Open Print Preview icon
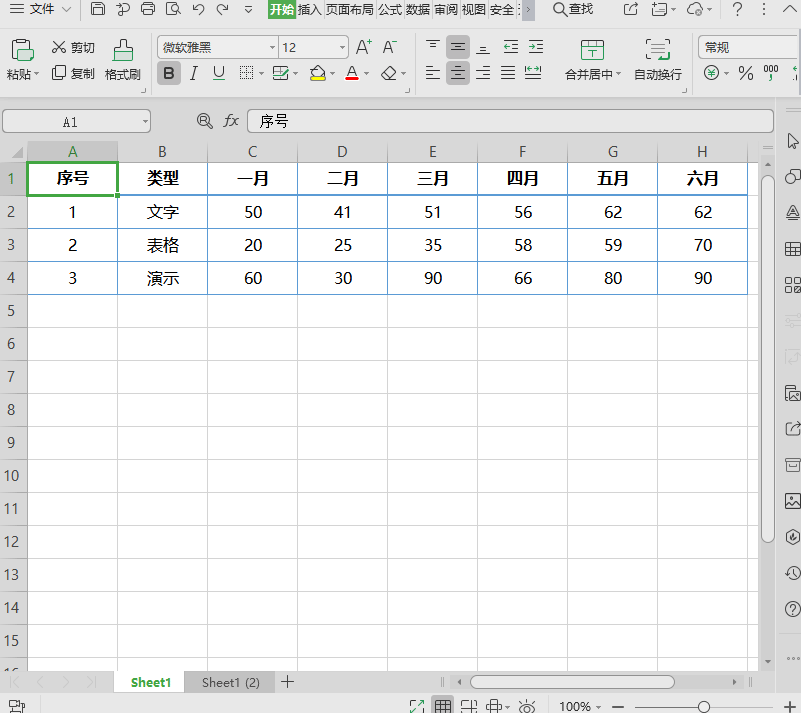The image size is (801, 713). tap(173, 9)
